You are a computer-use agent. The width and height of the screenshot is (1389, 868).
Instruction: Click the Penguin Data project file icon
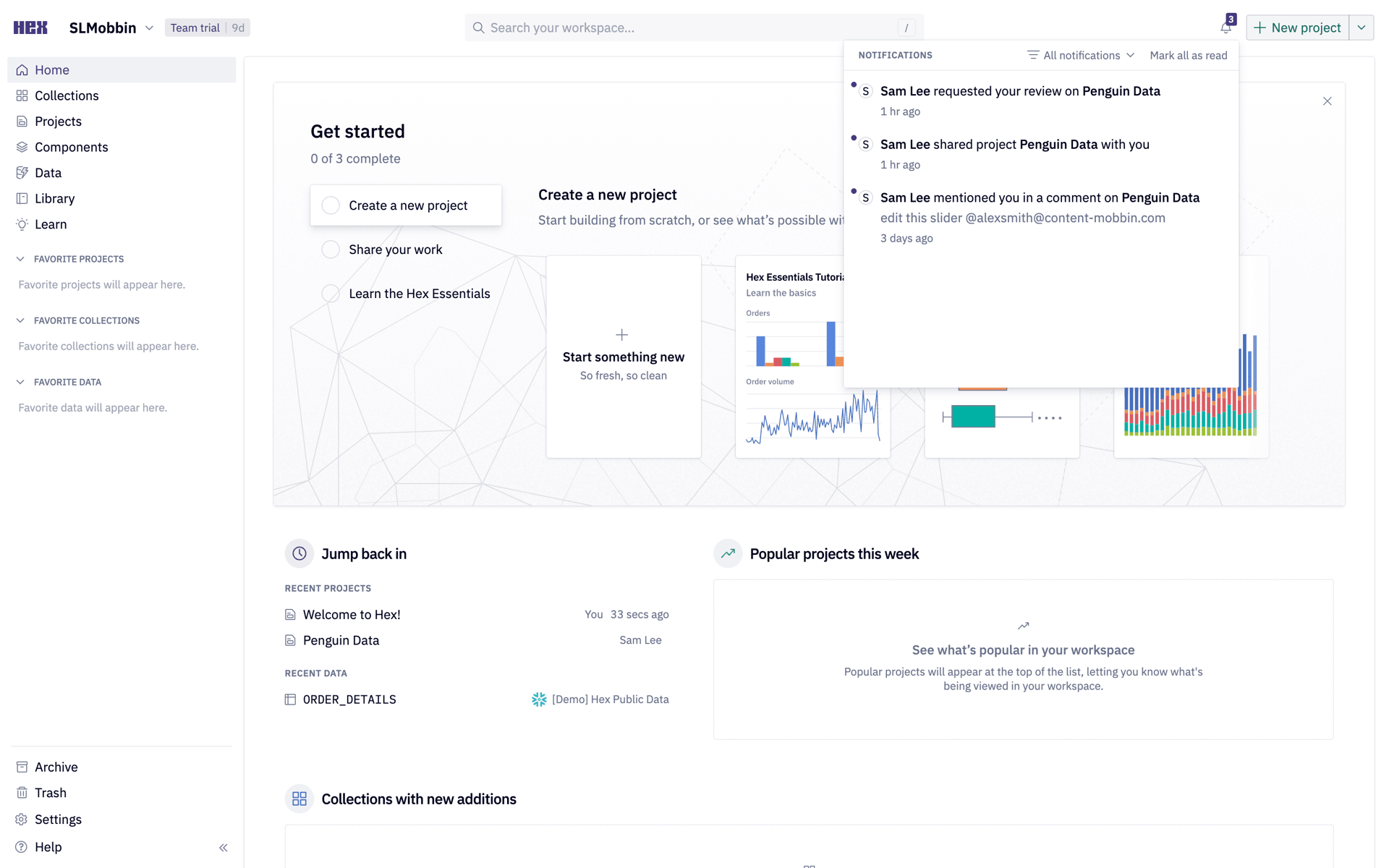[290, 640]
